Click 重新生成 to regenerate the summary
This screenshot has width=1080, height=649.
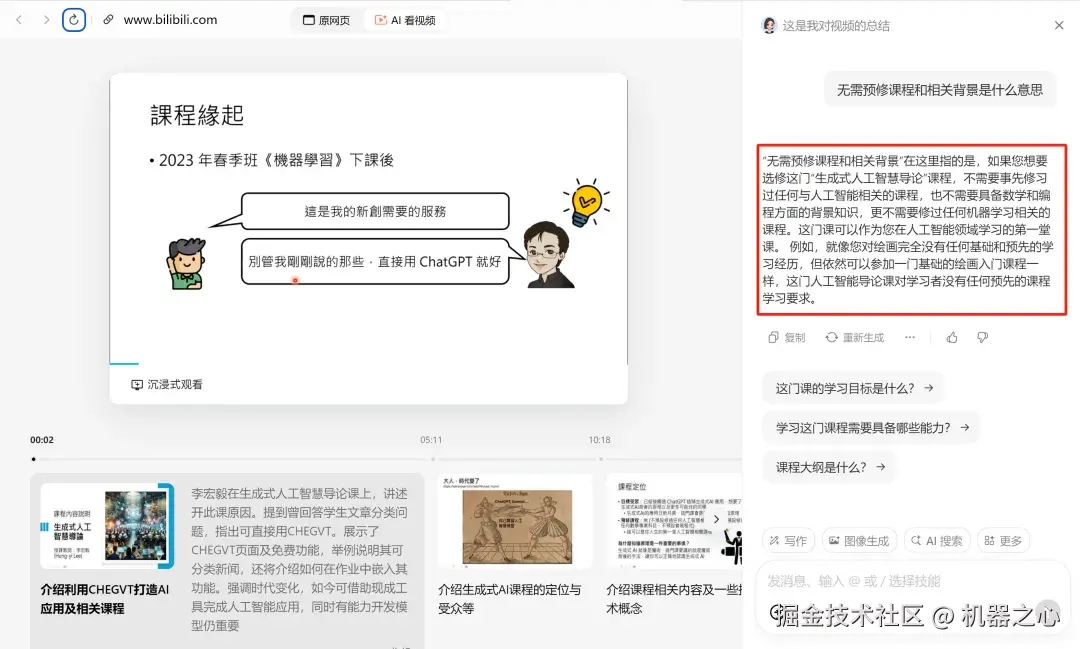[856, 337]
